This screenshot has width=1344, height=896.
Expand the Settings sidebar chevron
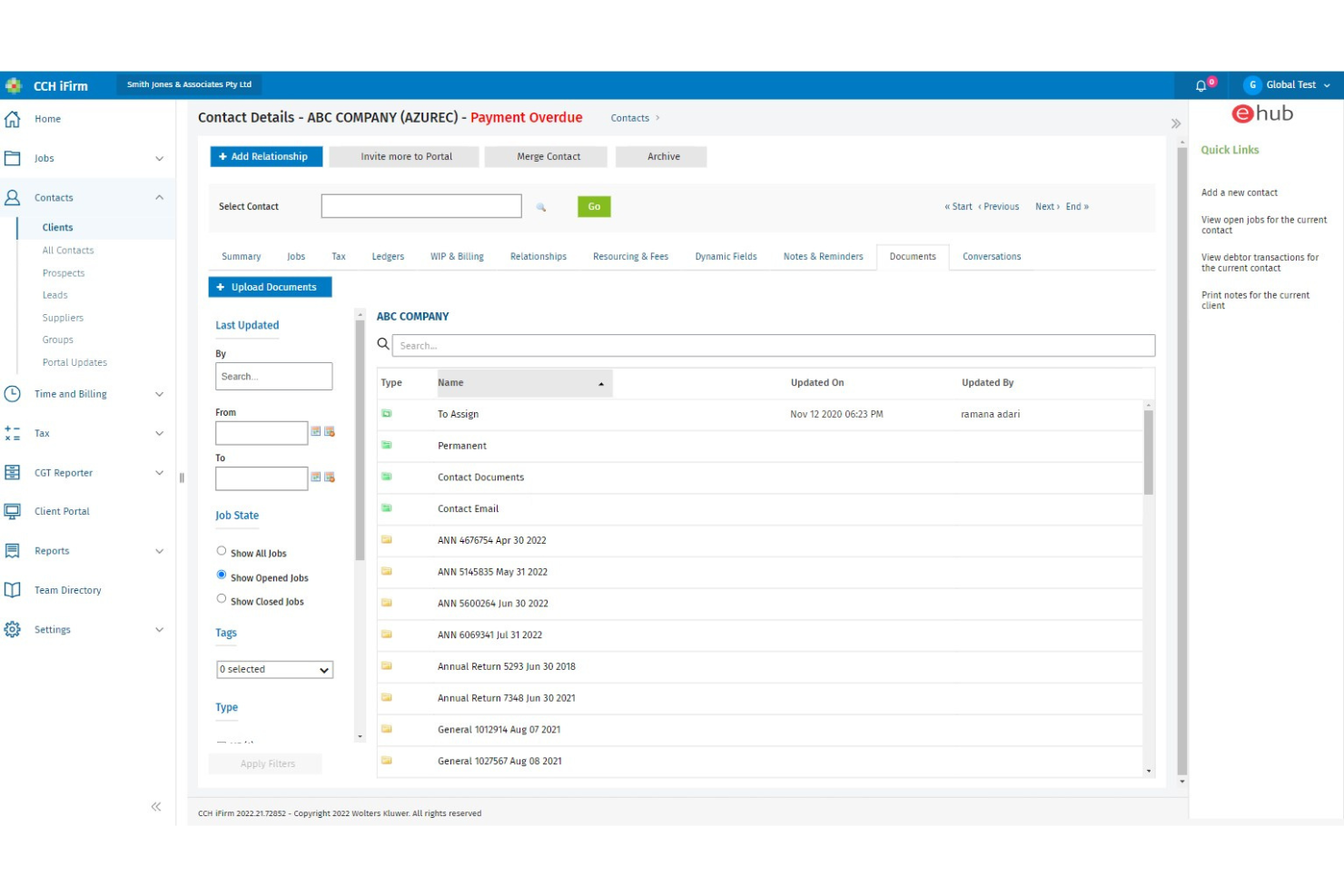(160, 629)
